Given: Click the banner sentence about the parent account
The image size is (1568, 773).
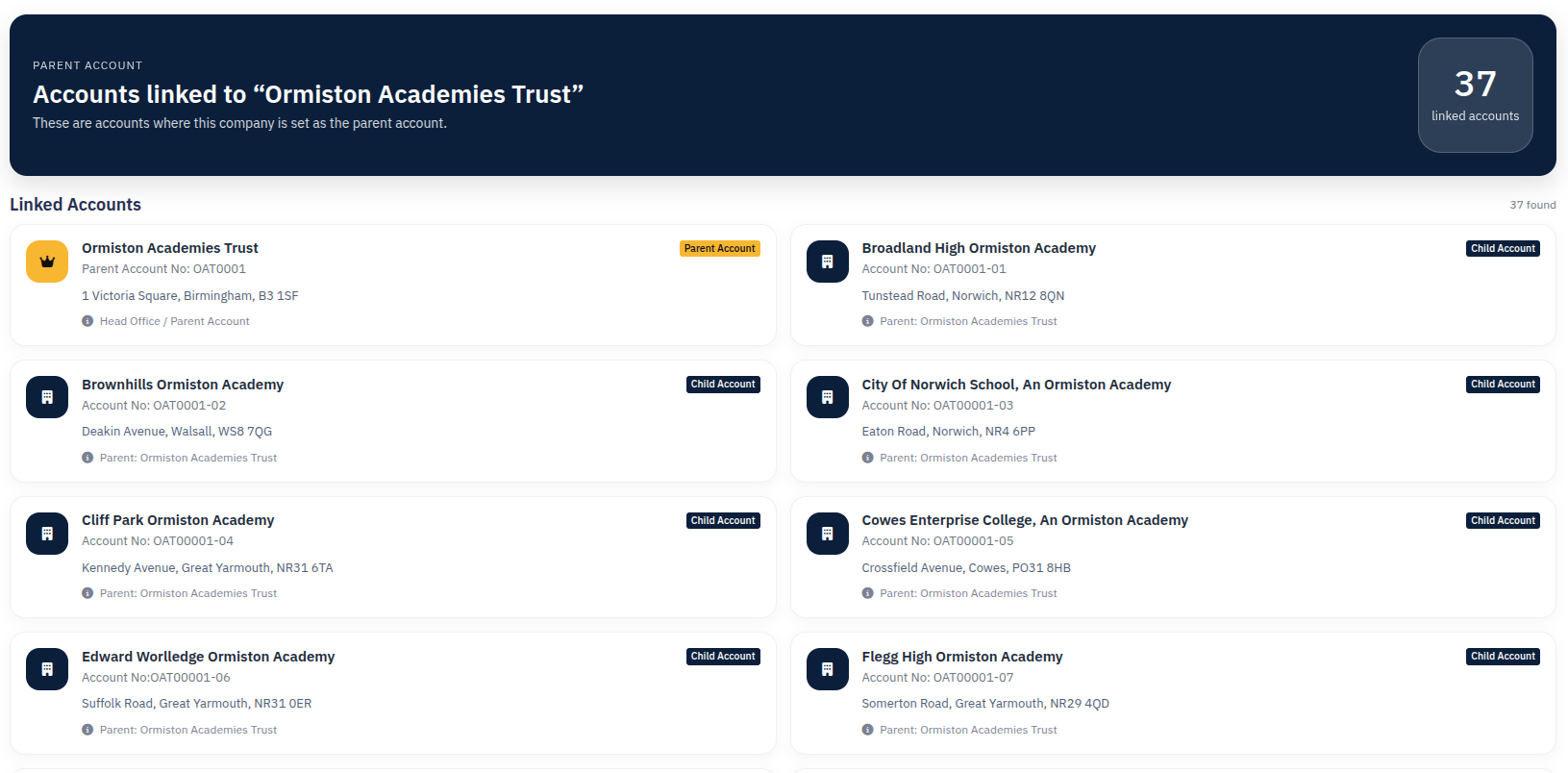Looking at the screenshot, I should pyautogui.click(x=239, y=123).
